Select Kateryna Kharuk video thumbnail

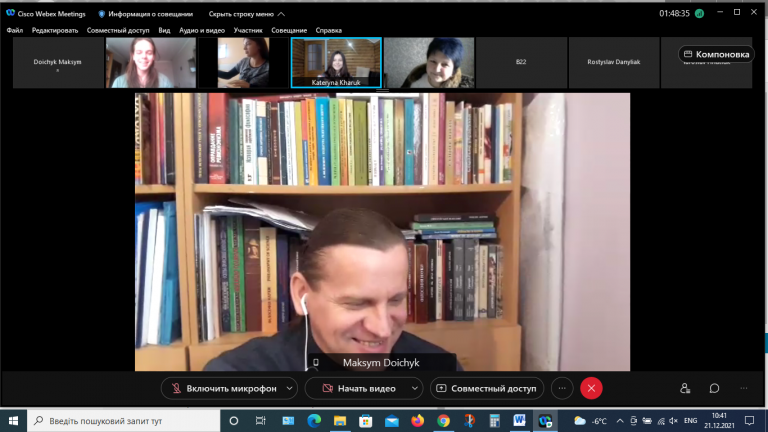tap(336, 63)
